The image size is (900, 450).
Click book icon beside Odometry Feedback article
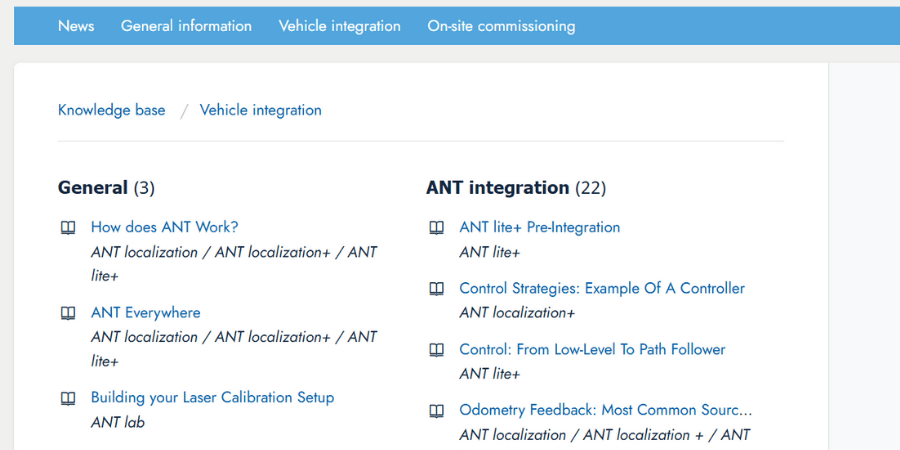(437, 411)
